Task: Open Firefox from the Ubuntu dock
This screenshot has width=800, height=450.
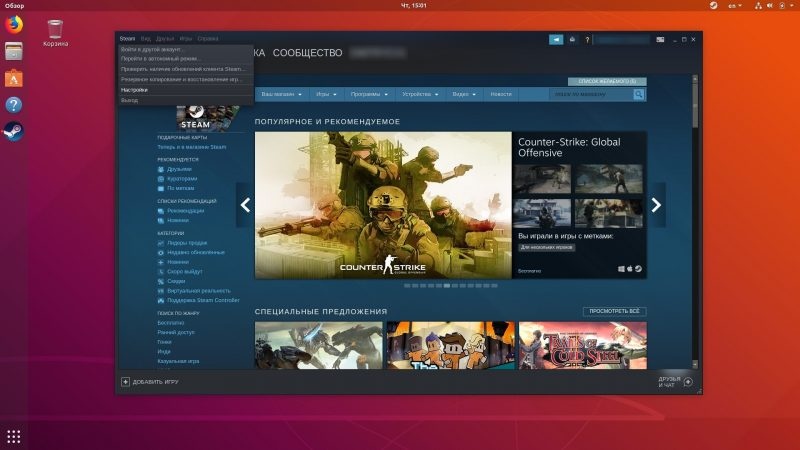Action: click(x=14, y=25)
